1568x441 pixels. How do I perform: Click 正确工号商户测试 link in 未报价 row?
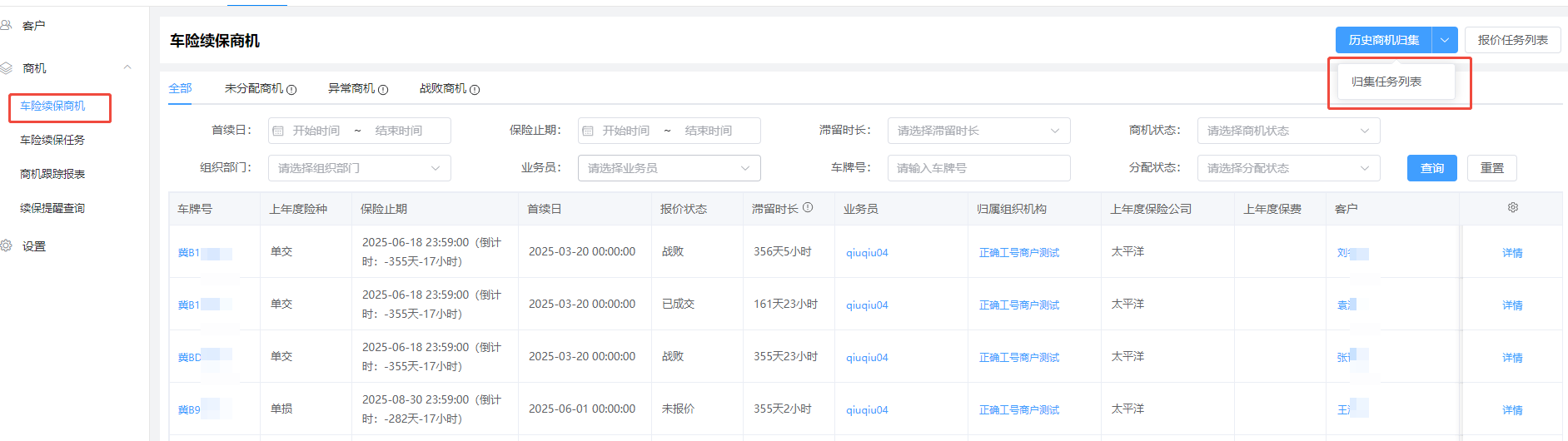click(1019, 410)
